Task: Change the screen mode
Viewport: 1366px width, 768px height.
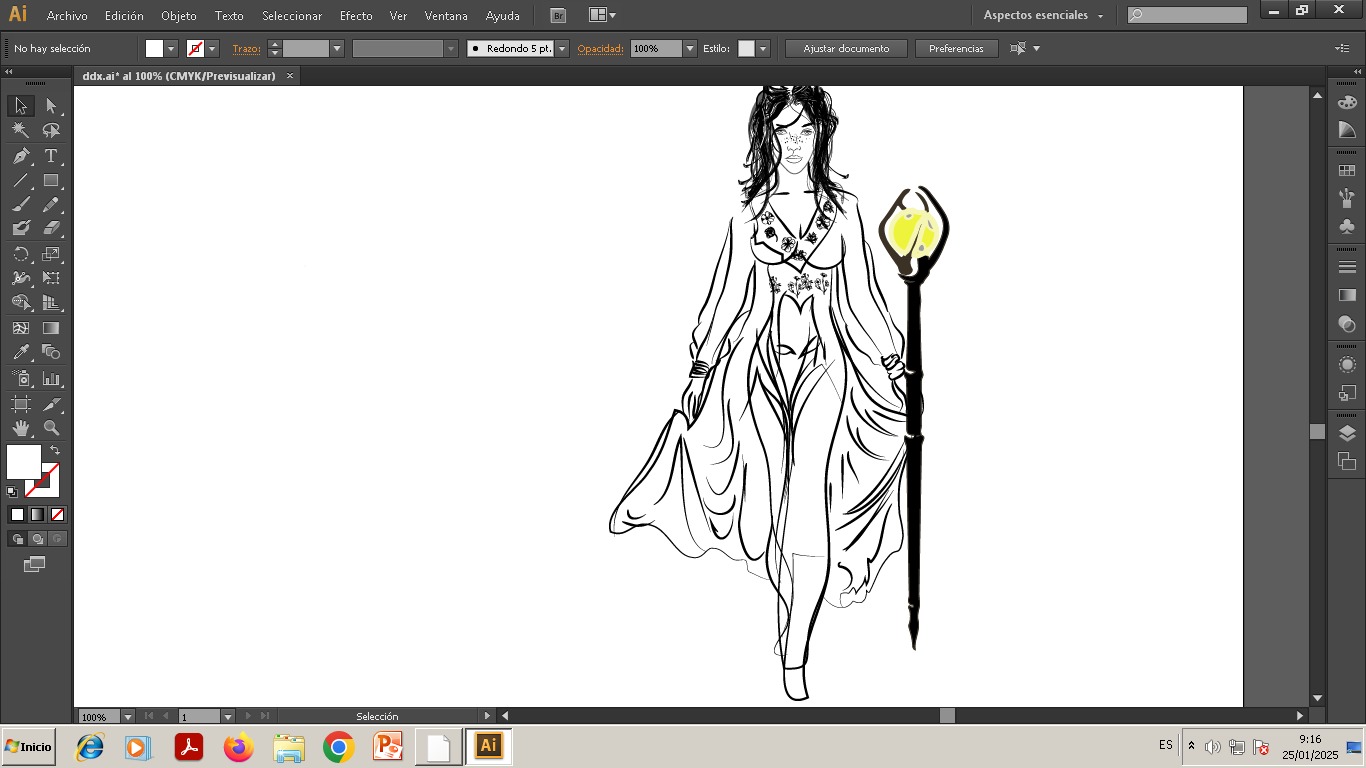Action: point(35,565)
